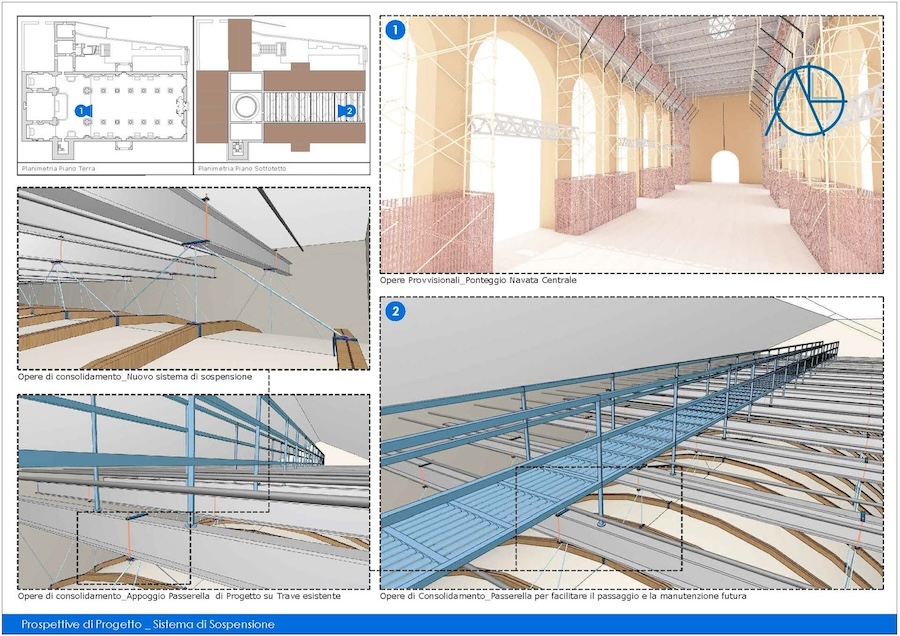Click title 'Prospettive di Progetto _ Sistema di Sospensione'
Screen dimensions: 900x636
point(148,625)
